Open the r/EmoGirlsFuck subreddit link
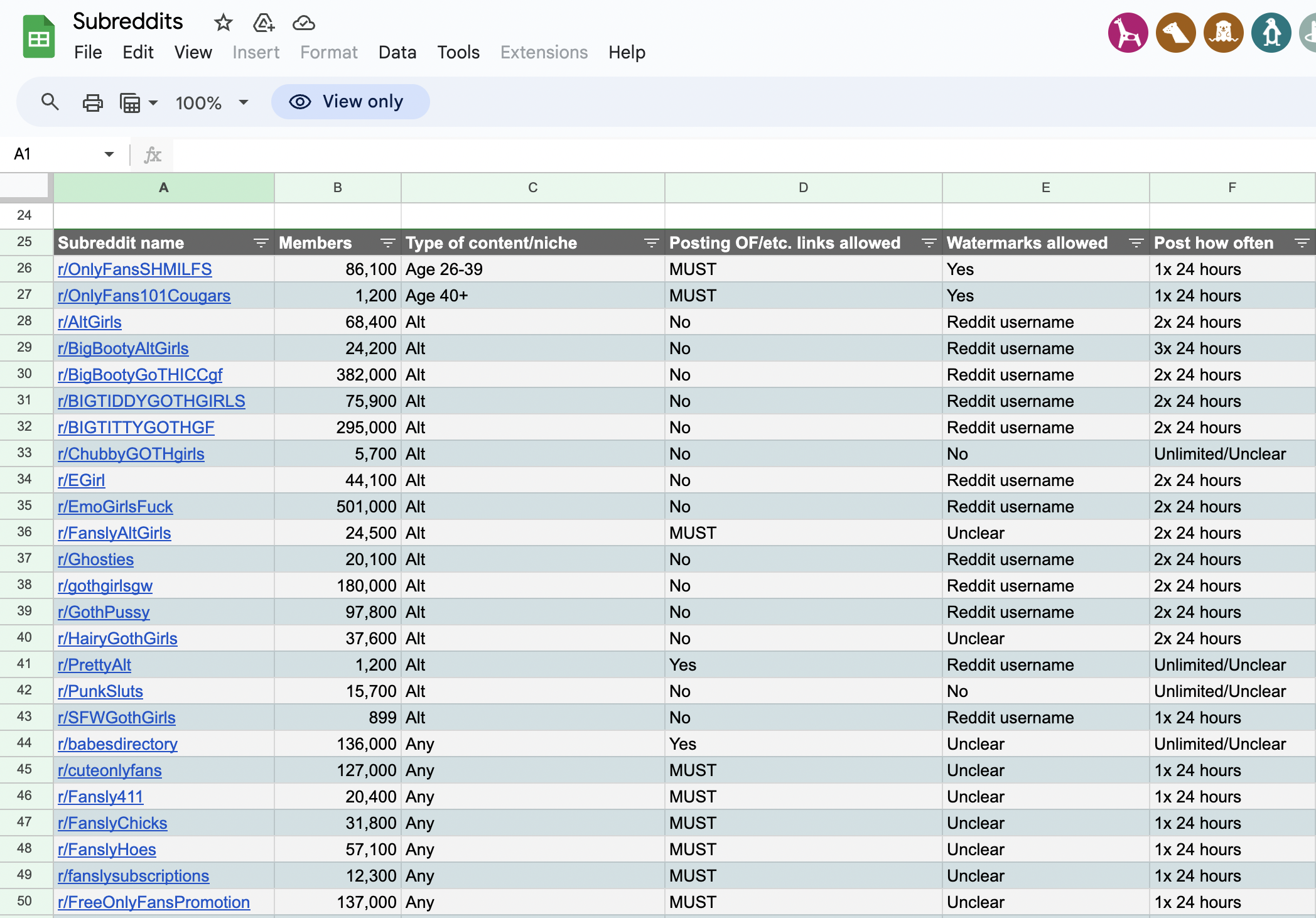The height and width of the screenshot is (918, 1316). [x=116, y=506]
